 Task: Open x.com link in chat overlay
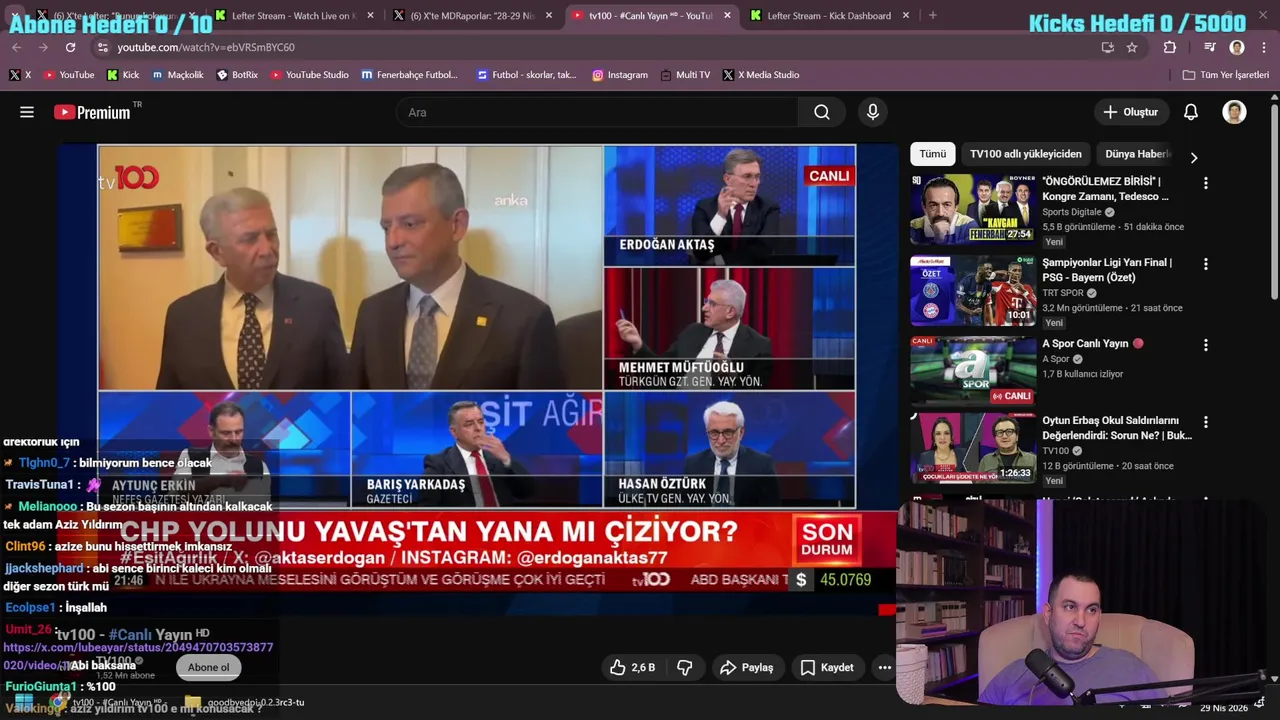138,656
